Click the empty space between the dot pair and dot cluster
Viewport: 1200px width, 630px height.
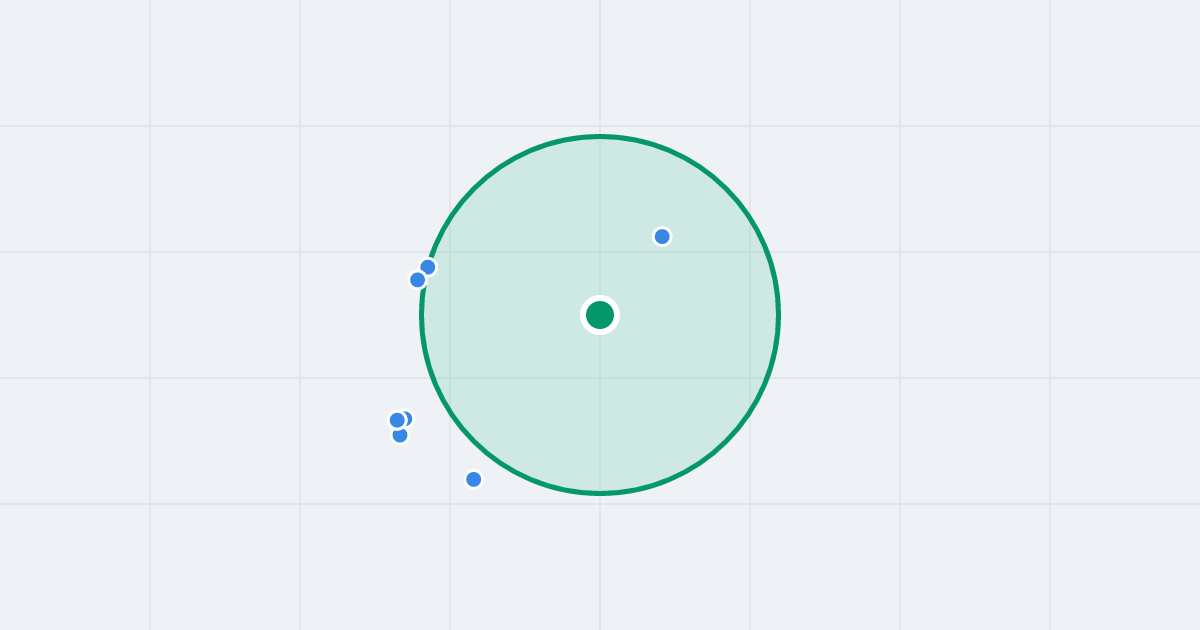pos(410,348)
